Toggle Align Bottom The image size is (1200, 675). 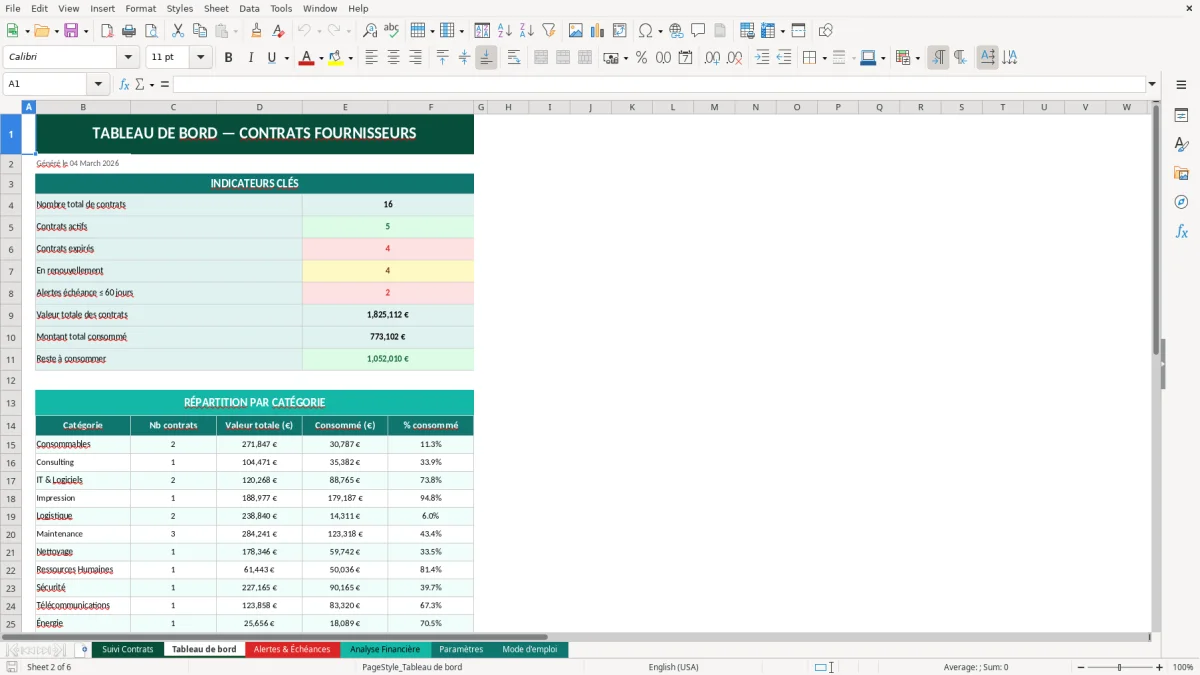pyautogui.click(x=486, y=58)
